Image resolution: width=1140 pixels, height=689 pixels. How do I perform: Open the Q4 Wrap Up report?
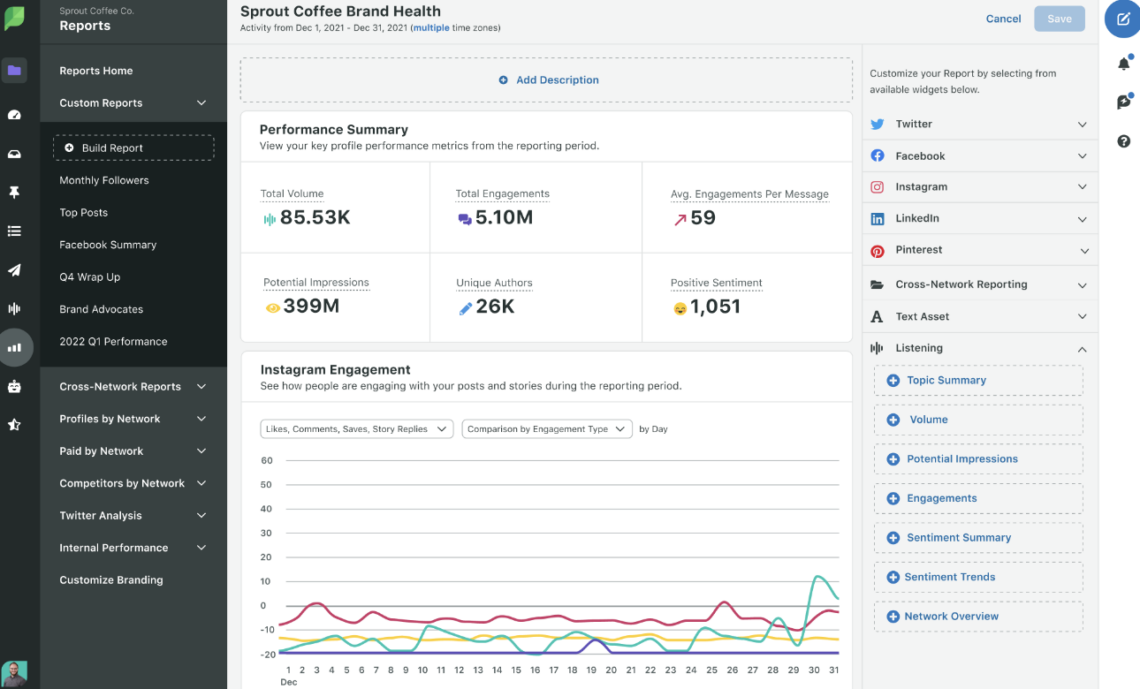90,277
